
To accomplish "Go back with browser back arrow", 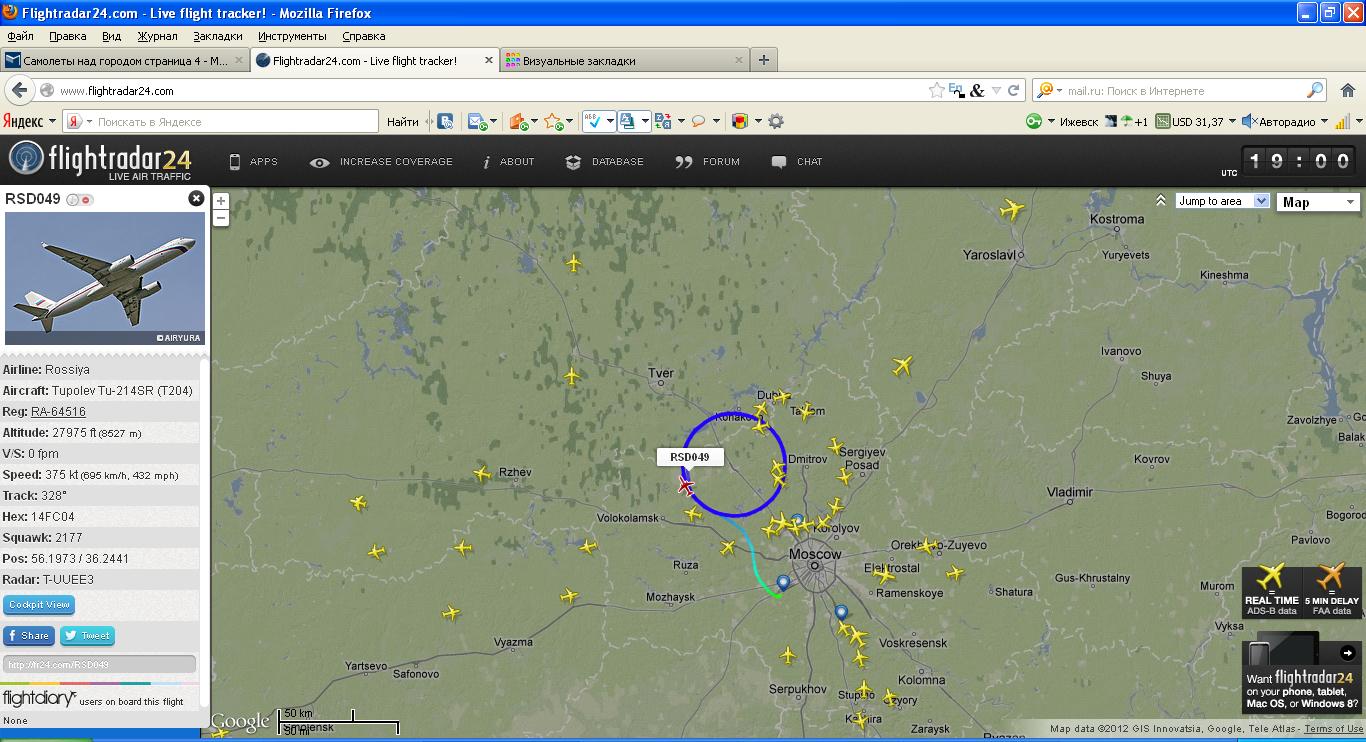I will [19, 90].
